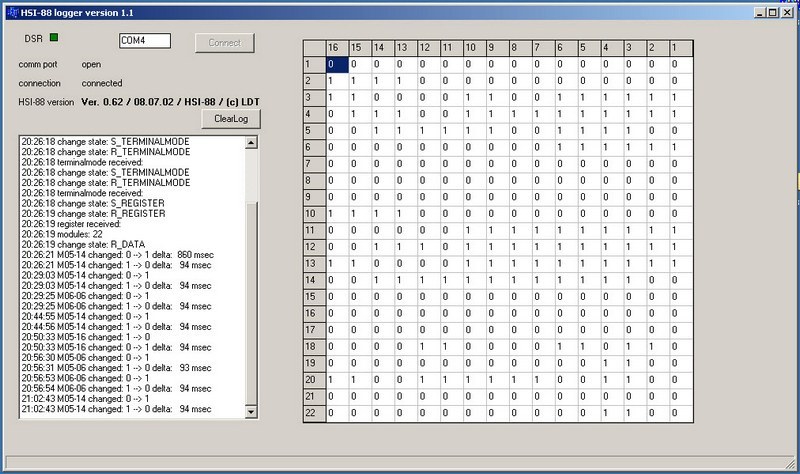
Task: Click the cell at row 5, column 14
Action: [x=383, y=130]
